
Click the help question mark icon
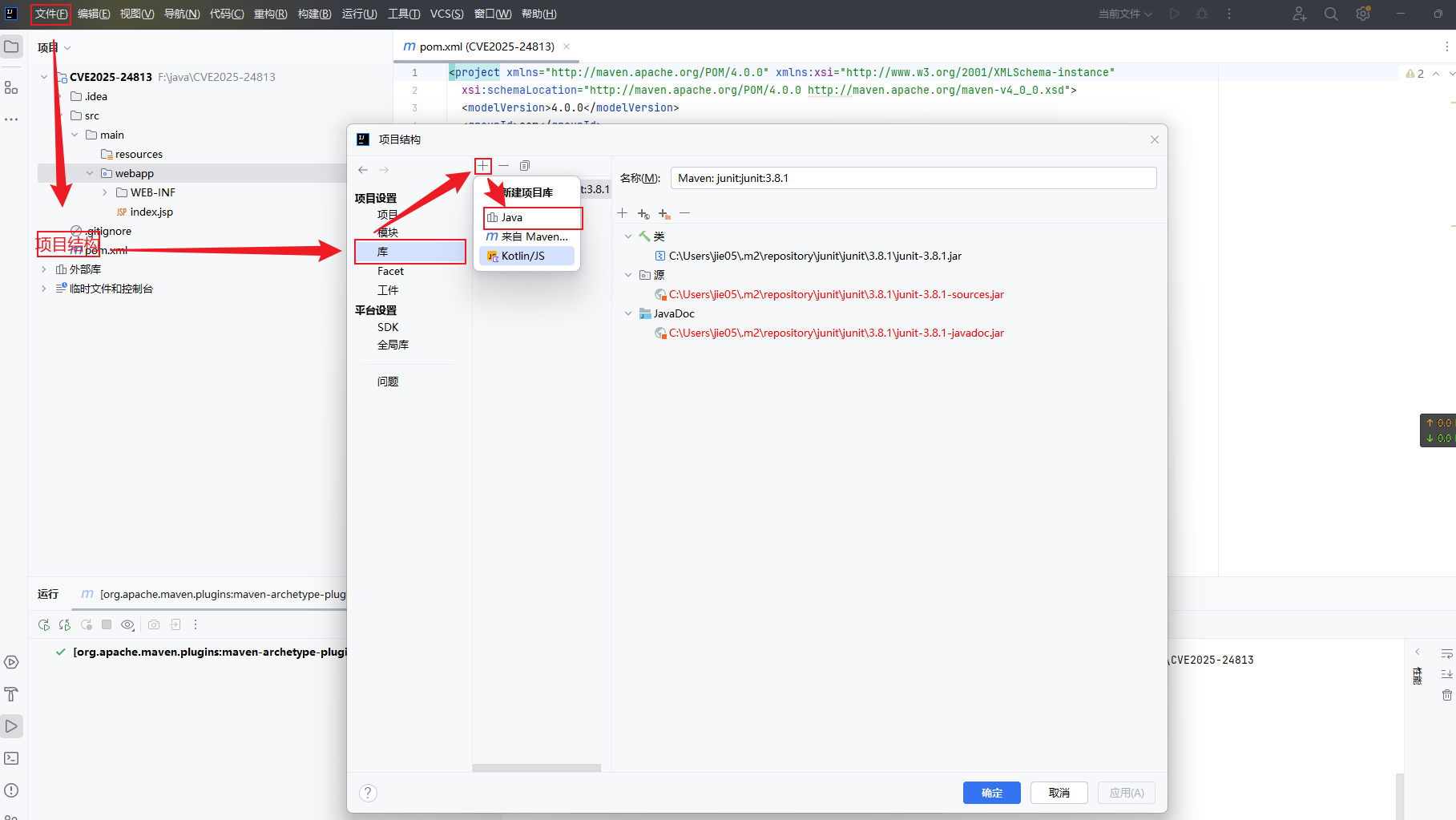click(368, 793)
